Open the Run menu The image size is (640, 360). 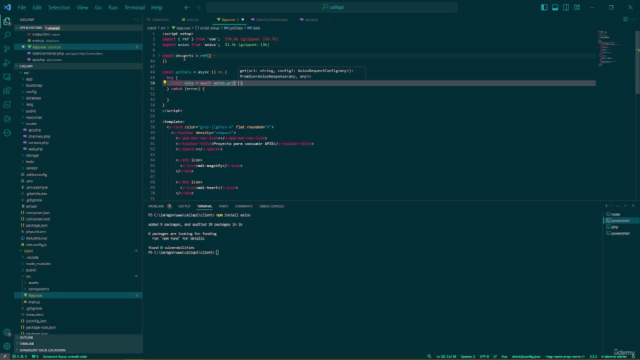(113, 7)
